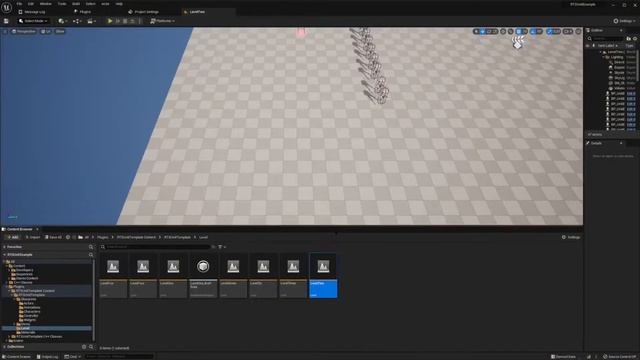Open the Platforms dropdown
Viewport: 640px width, 360px height.
coord(162,21)
